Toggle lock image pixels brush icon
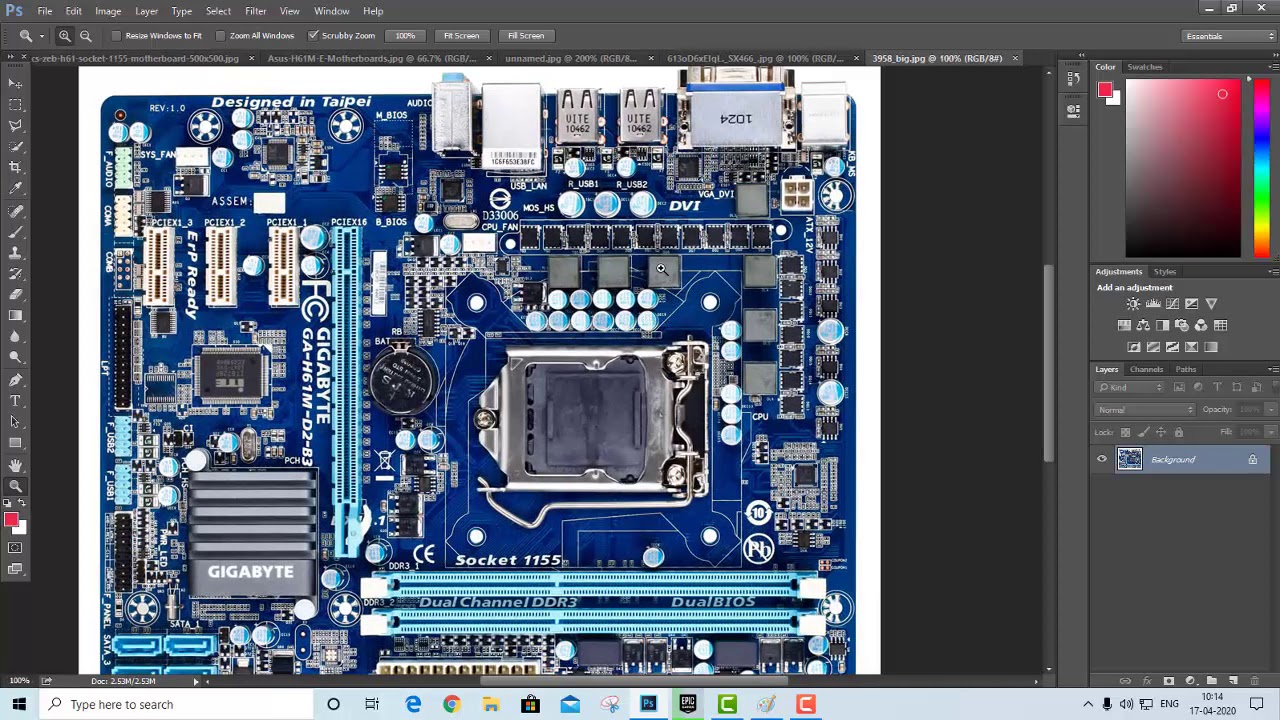 click(1143, 432)
